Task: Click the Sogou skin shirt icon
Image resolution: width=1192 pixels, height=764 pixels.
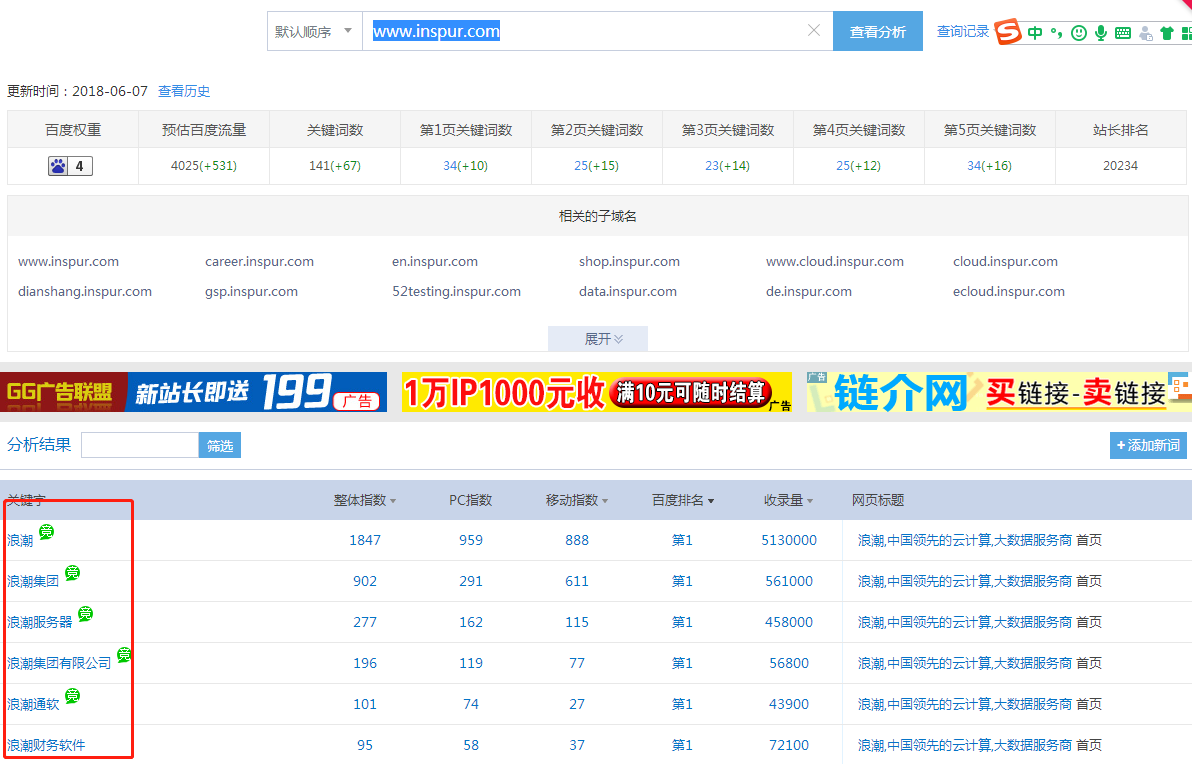Action: click(x=1167, y=33)
